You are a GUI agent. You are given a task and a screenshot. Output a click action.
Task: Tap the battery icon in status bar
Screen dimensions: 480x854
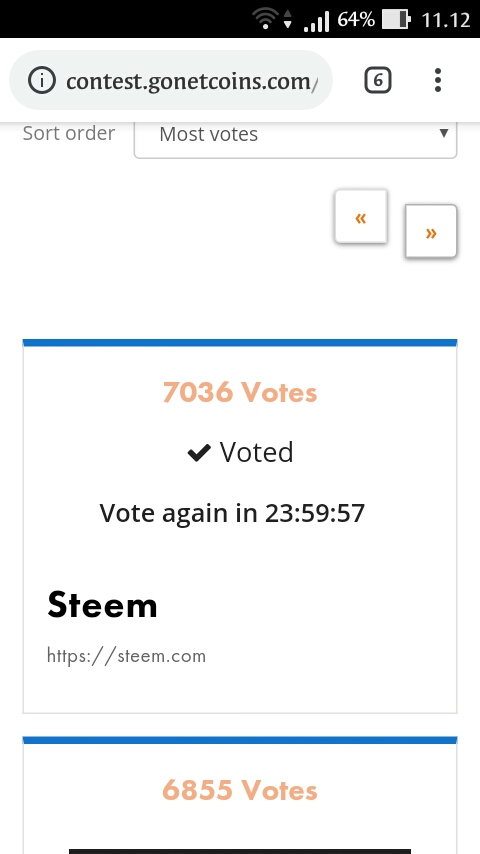(x=396, y=20)
